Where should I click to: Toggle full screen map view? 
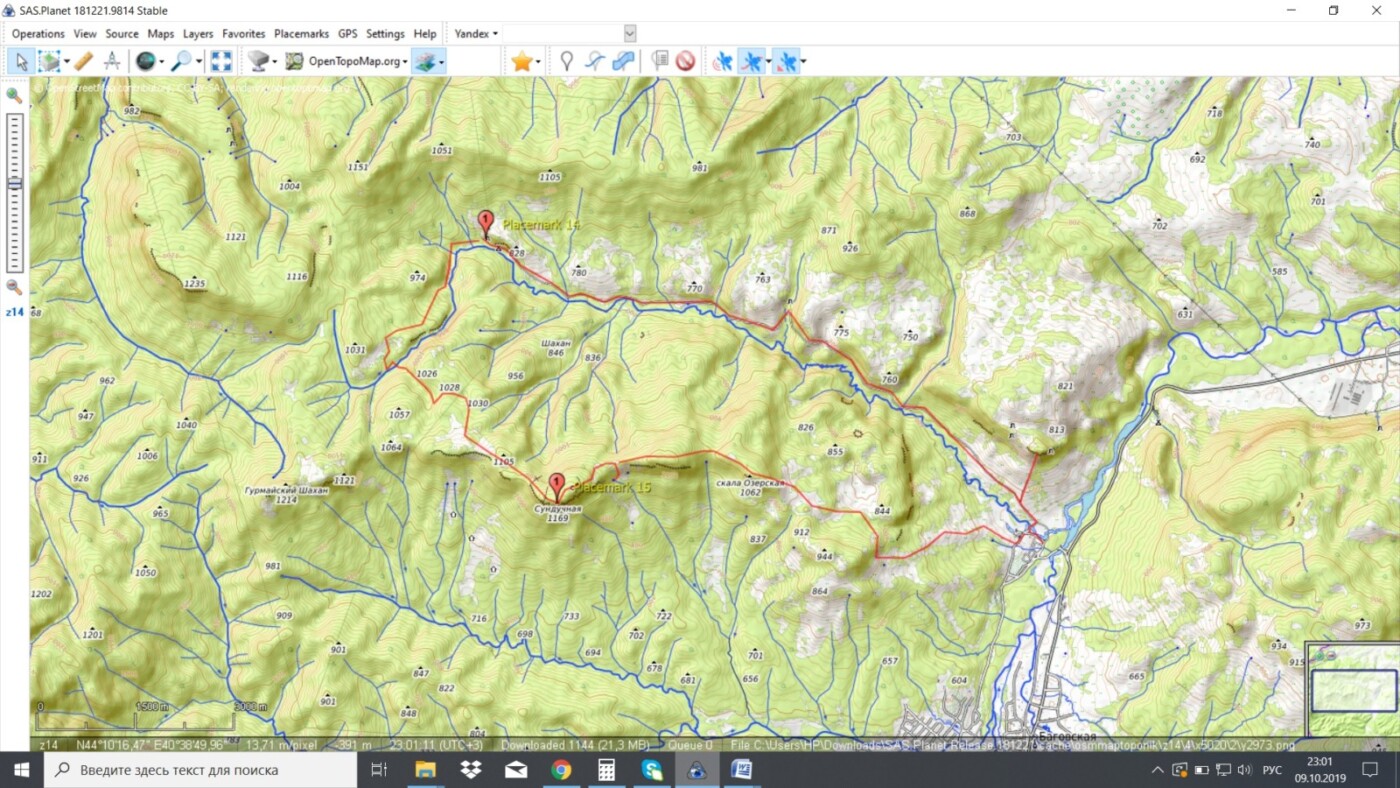(221, 62)
